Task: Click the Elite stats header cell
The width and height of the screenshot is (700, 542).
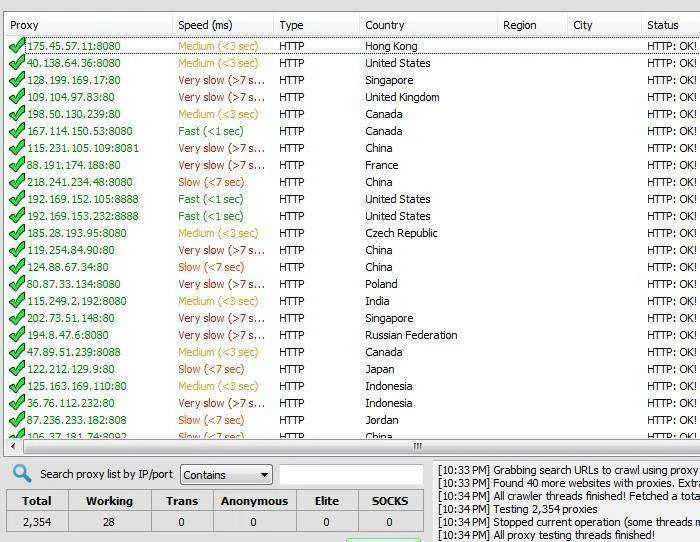Action: click(327, 501)
